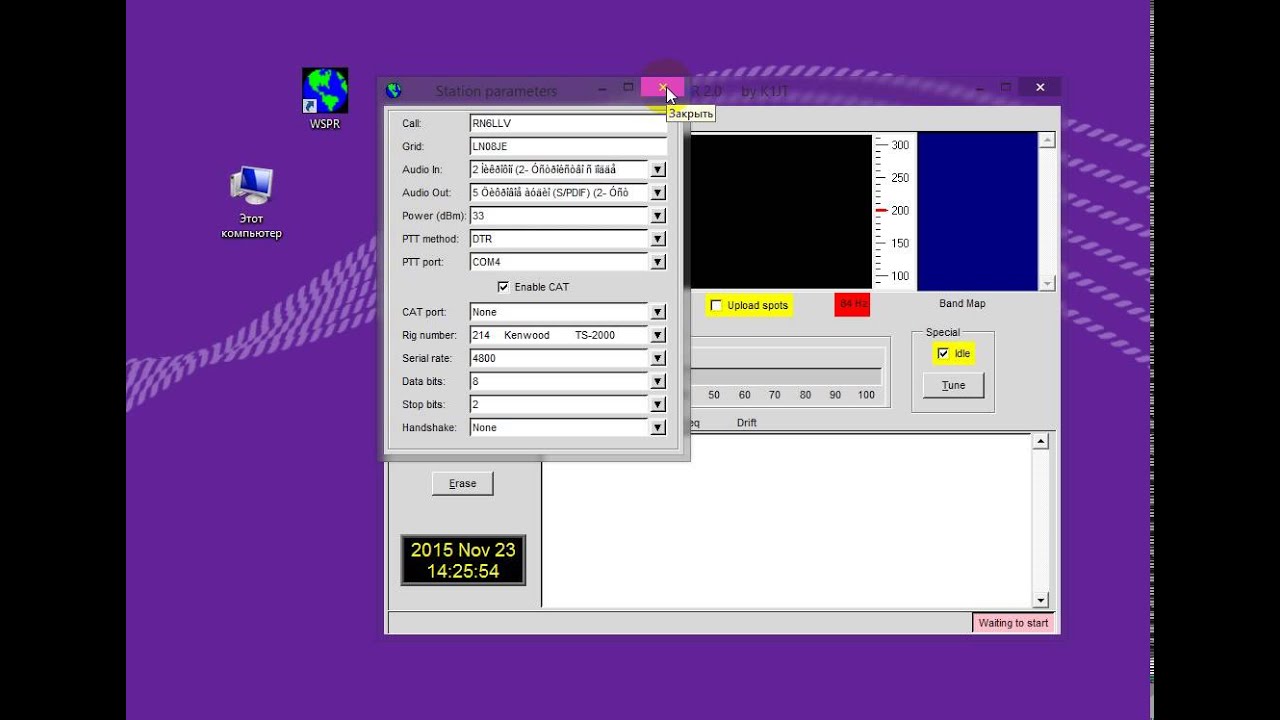Viewport: 1280px width, 720px height.
Task: Disable the Enable CAT checkbox
Action: (x=503, y=287)
